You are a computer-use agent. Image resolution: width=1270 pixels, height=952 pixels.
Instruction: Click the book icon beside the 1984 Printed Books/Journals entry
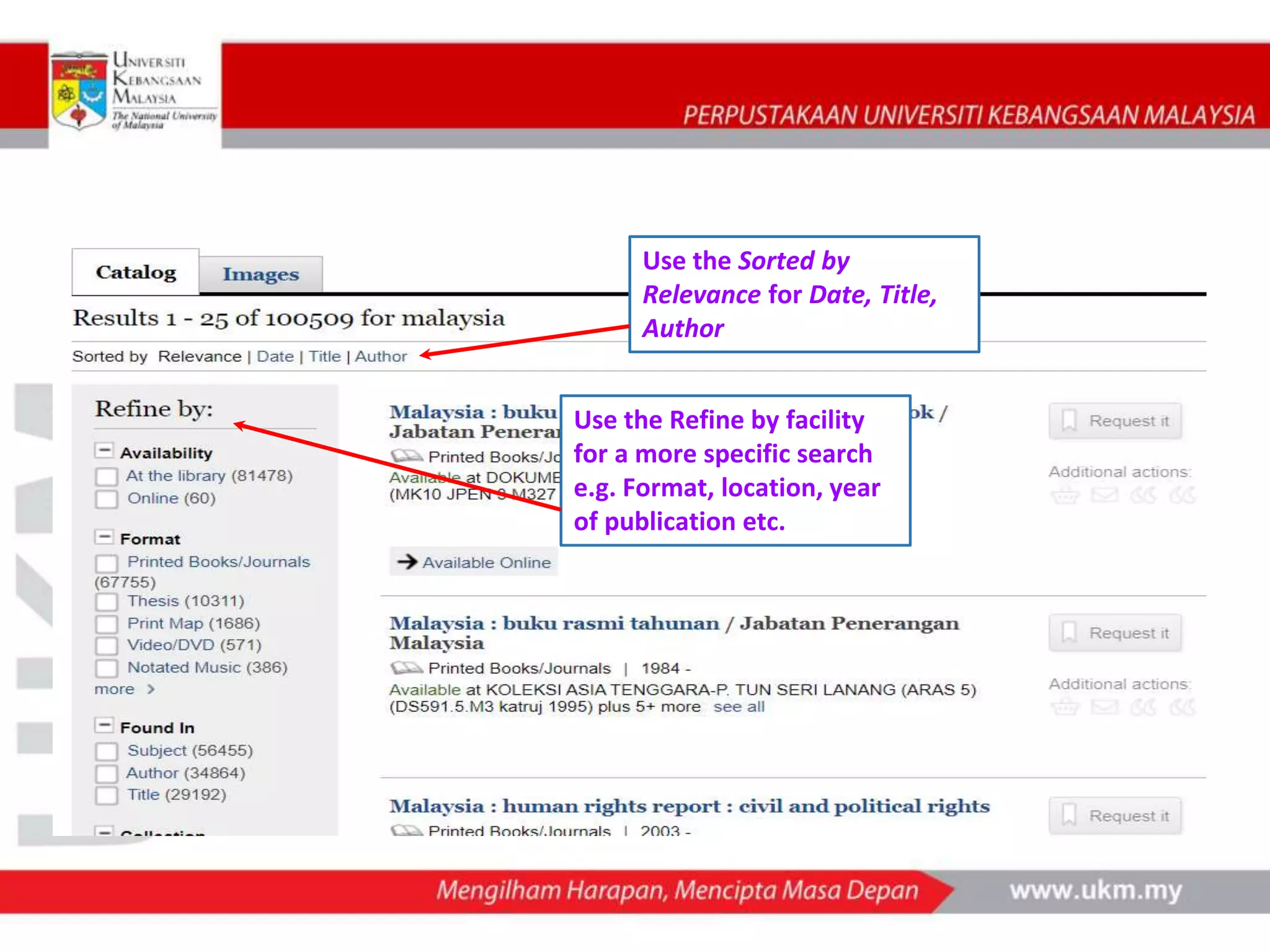406,668
